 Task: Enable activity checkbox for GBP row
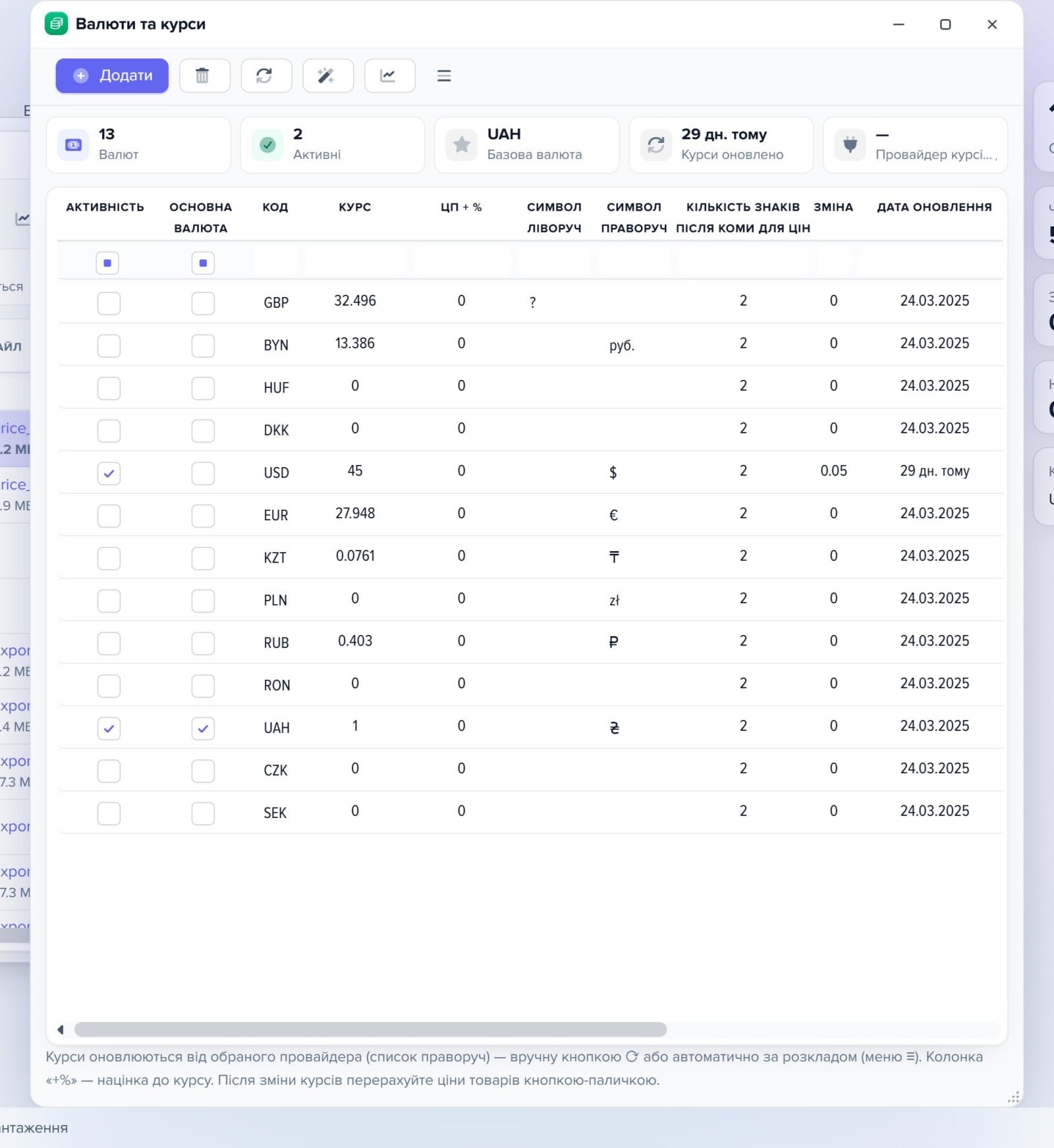[109, 303]
